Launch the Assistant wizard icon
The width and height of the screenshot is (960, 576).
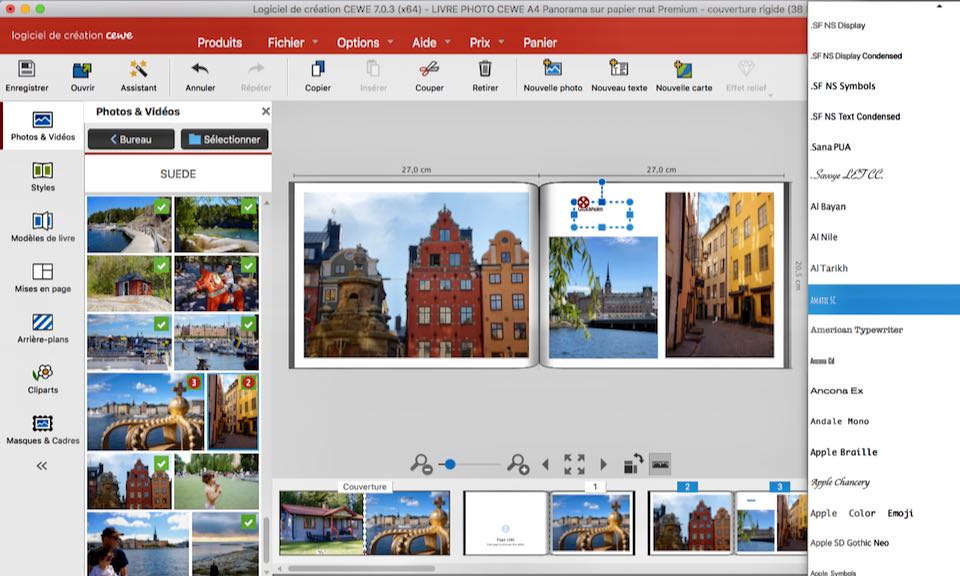[x=138, y=69]
